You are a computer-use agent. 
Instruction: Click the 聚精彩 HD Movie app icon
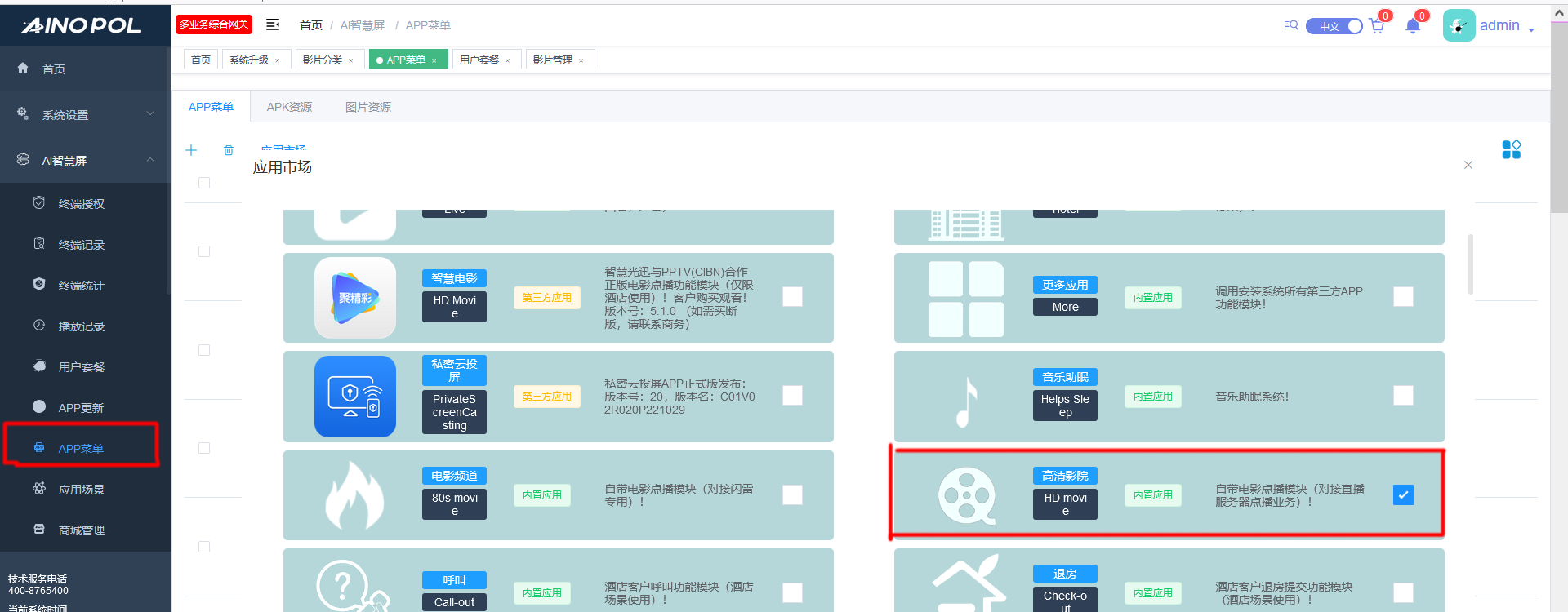point(355,298)
